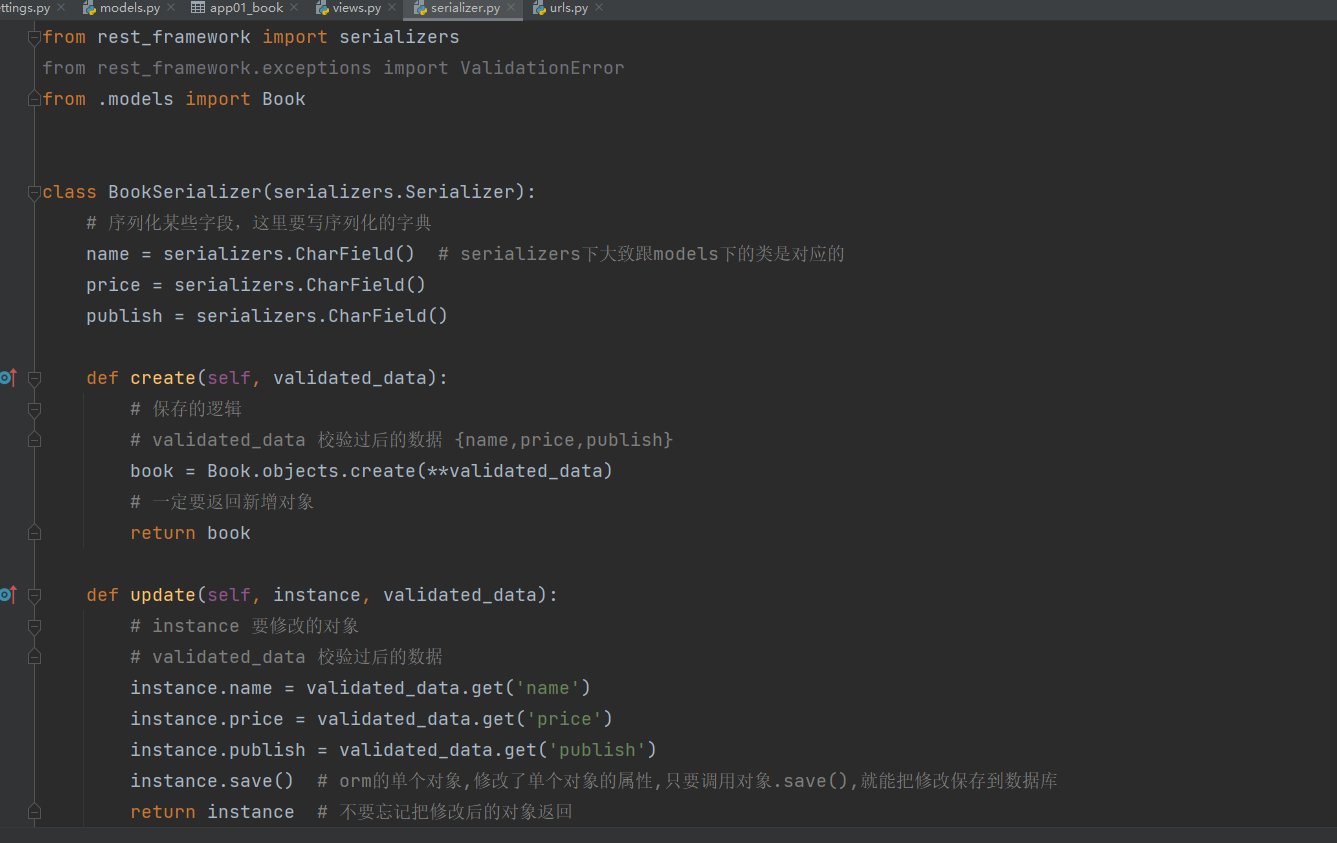Click 'Book.objects.create' call

point(311,471)
